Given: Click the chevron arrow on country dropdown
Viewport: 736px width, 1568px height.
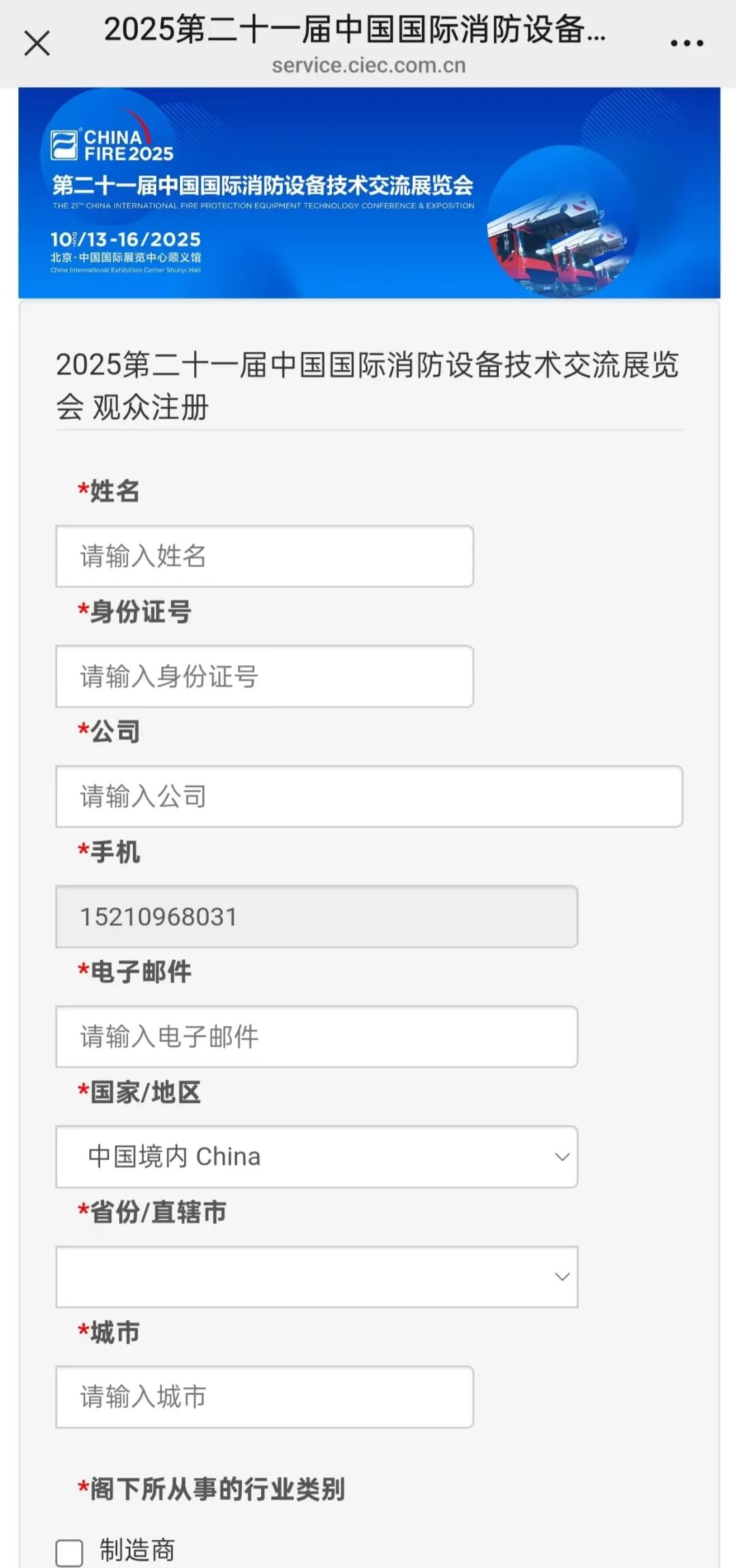Looking at the screenshot, I should pyautogui.click(x=562, y=1156).
